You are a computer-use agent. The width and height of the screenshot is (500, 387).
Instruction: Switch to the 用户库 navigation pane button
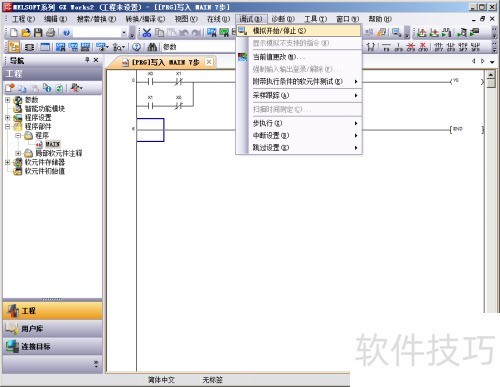52,329
